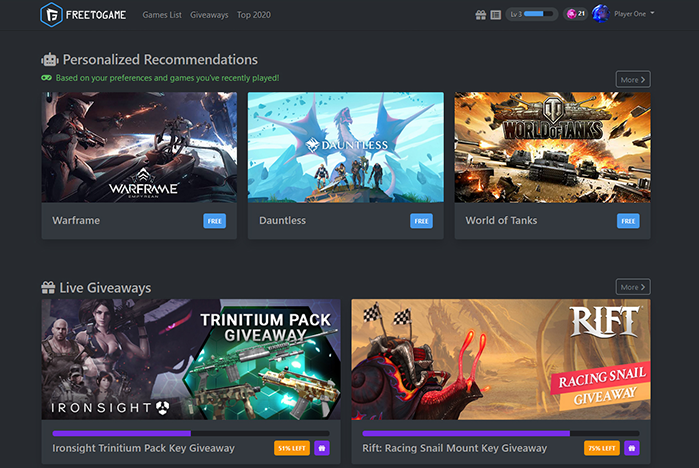
Task: Click the 51% LEFT badge
Action: click(x=292, y=448)
